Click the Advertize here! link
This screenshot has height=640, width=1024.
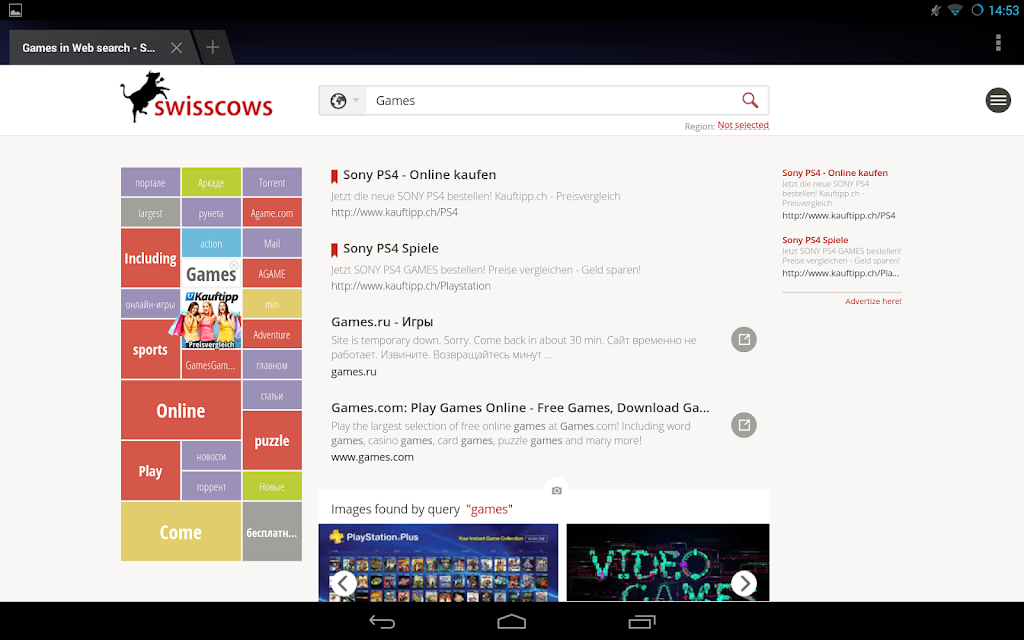(873, 301)
